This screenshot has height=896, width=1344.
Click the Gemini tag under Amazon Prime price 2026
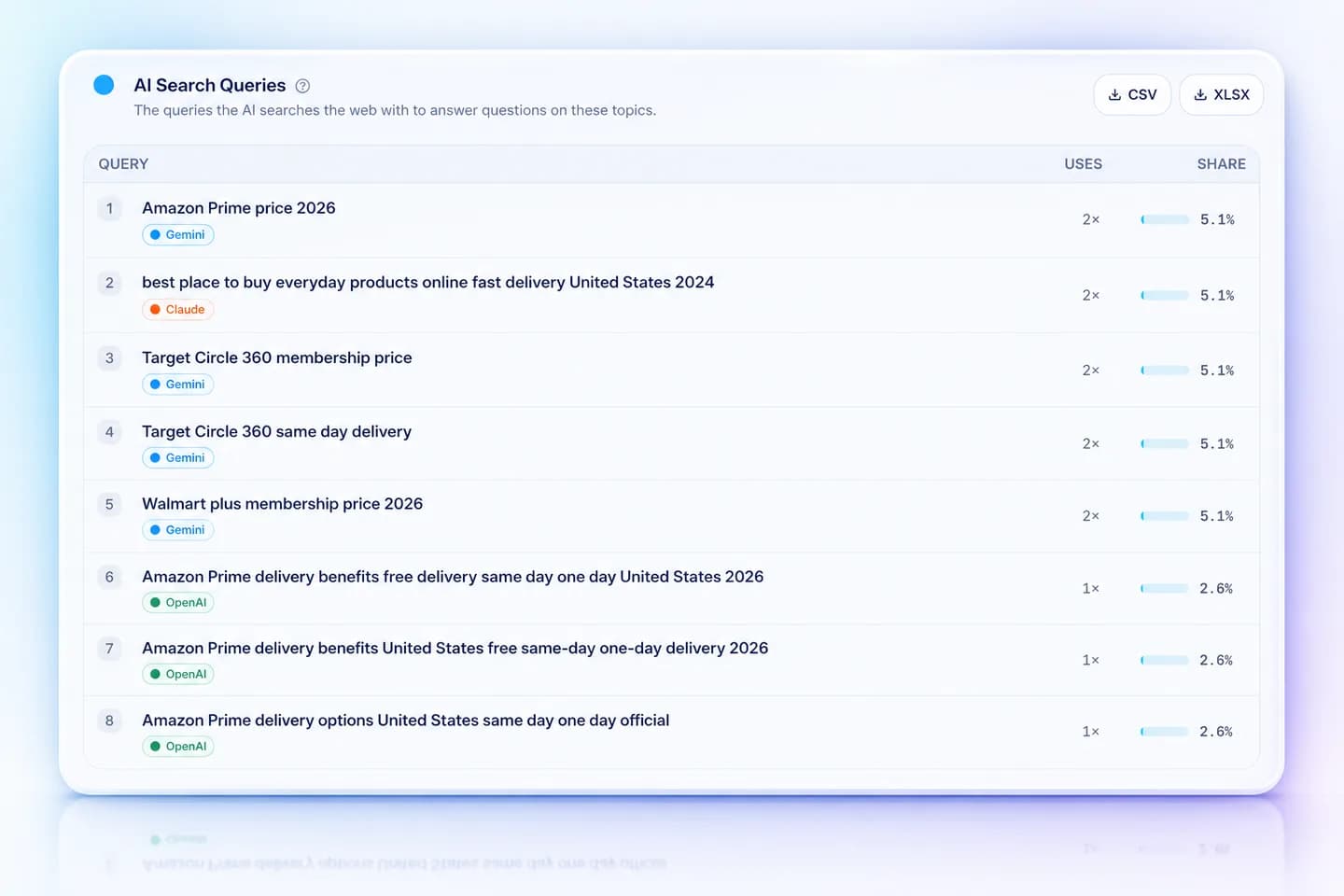(x=178, y=234)
